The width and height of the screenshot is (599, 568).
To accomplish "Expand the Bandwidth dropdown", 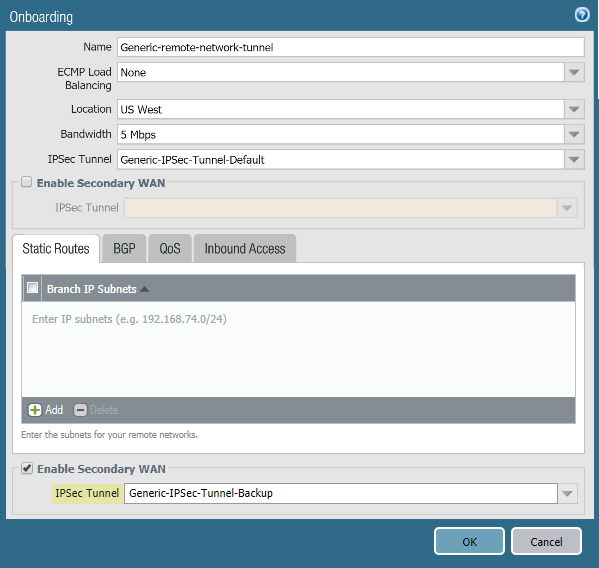I will tap(574, 134).
